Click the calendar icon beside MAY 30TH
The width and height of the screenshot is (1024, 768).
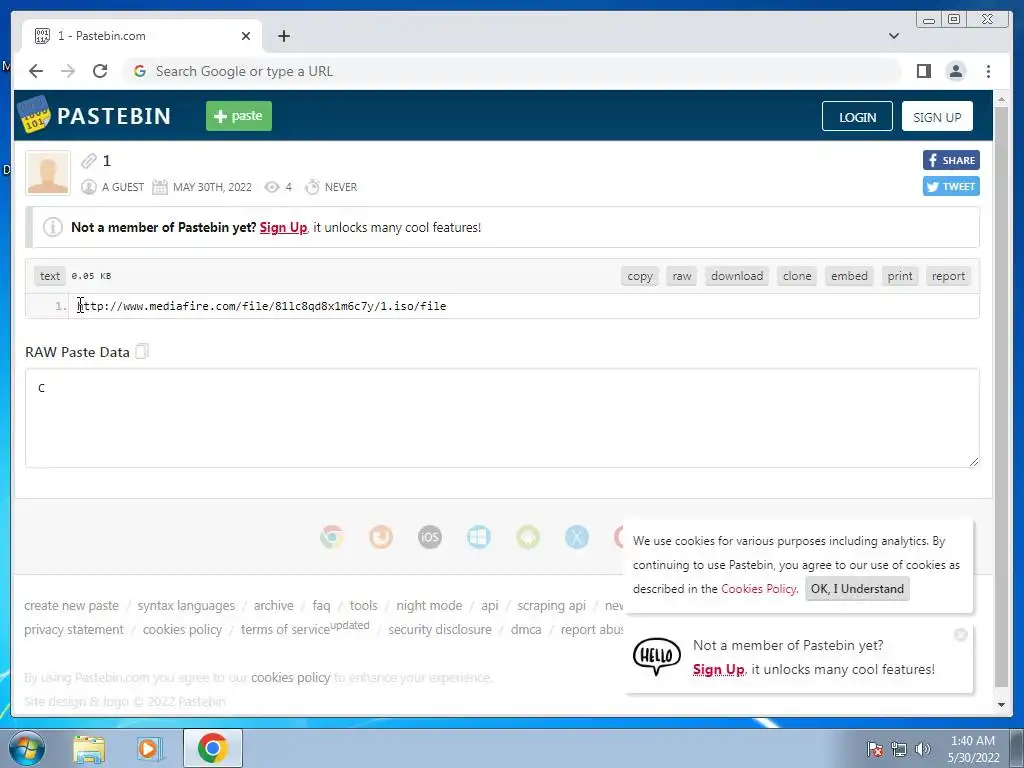pyautogui.click(x=160, y=187)
